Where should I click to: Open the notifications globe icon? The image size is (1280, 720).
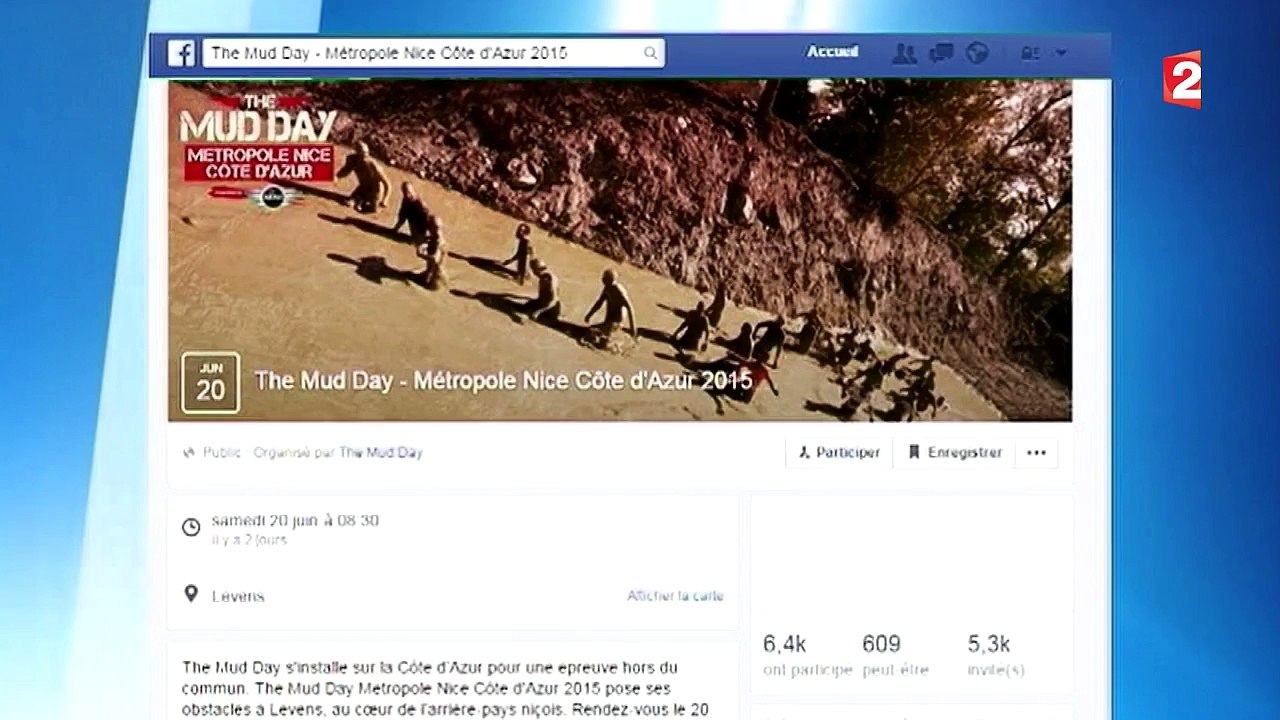click(x=977, y=53)
